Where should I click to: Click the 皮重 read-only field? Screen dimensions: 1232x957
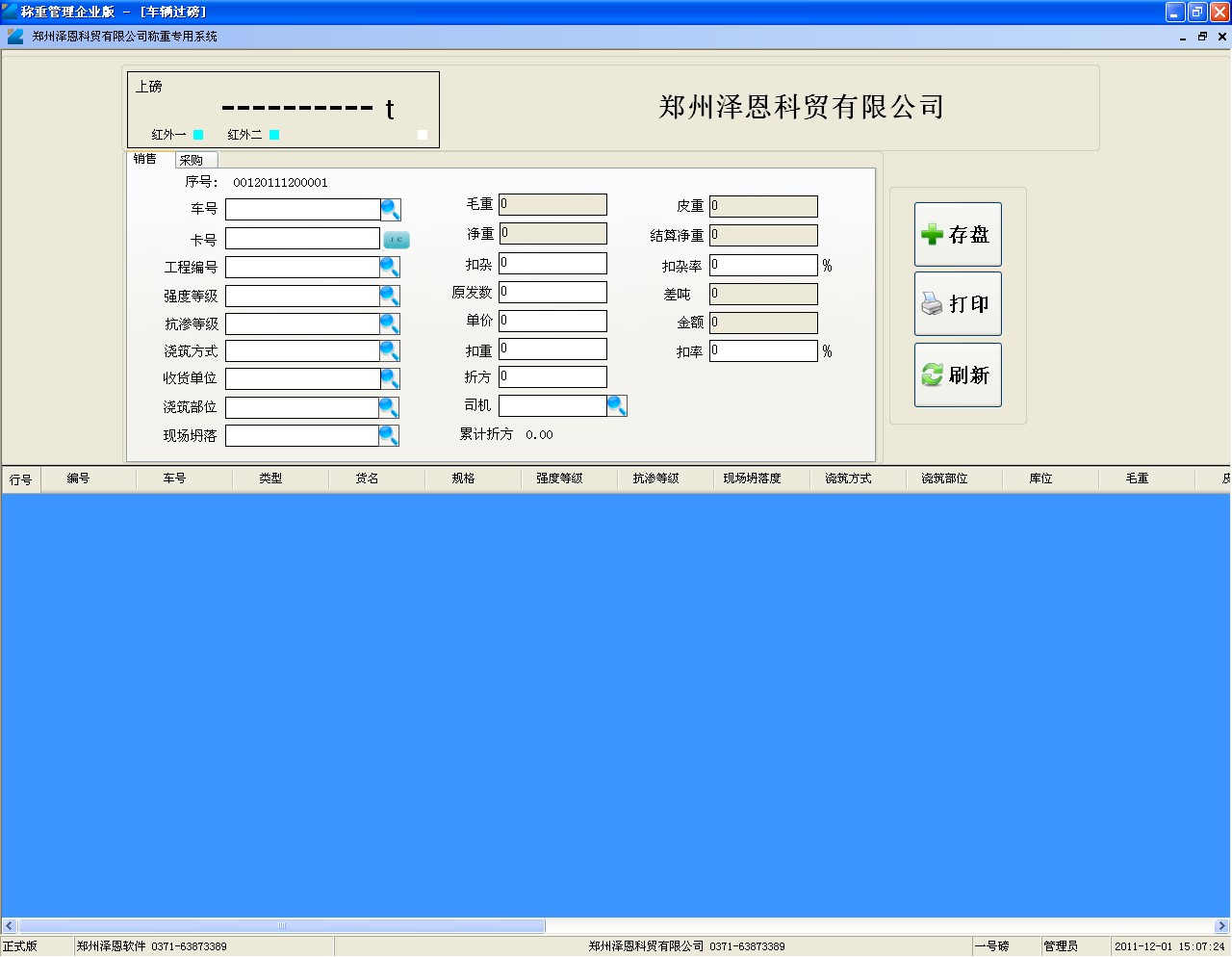pyautogui.click(x=763, y=206)
